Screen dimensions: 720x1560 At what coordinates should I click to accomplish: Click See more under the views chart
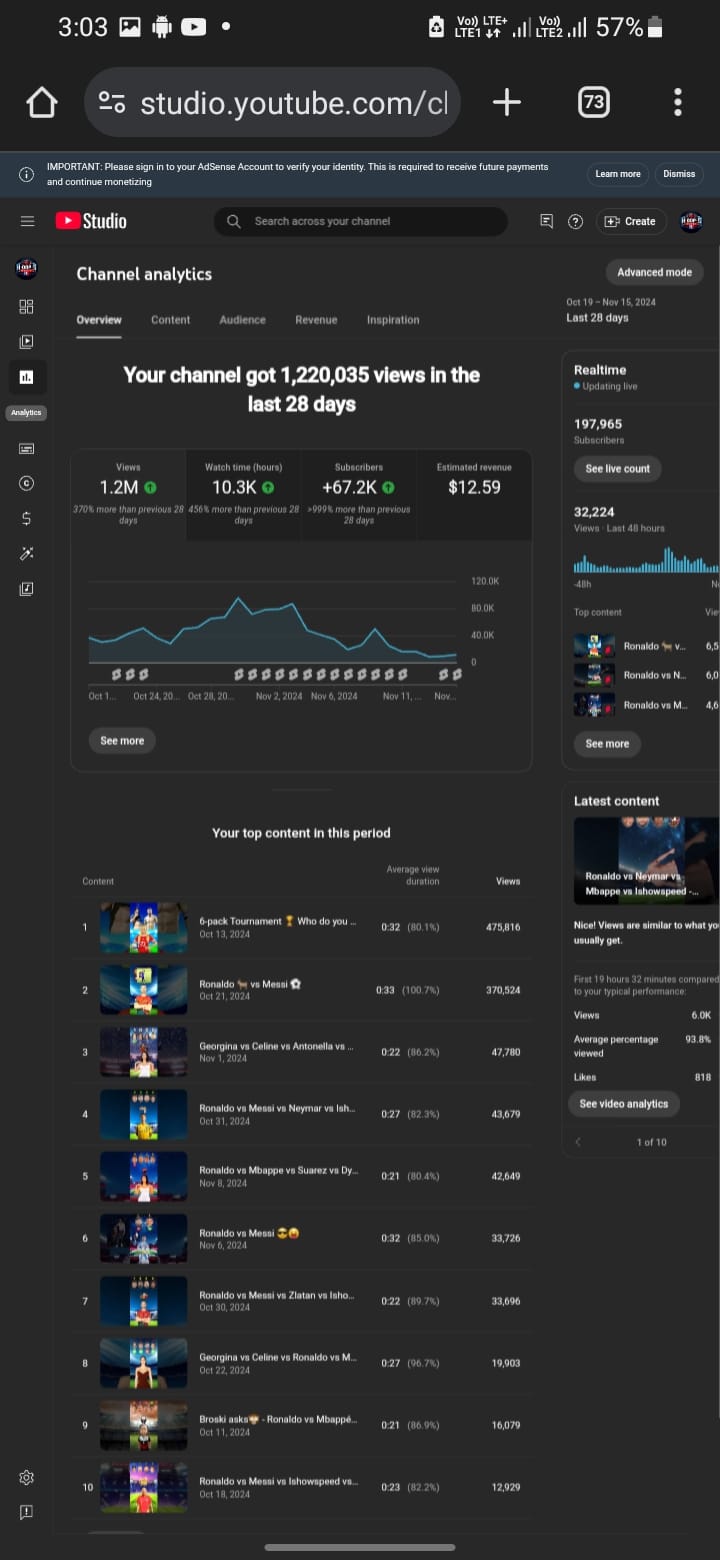tap(122, 741)
